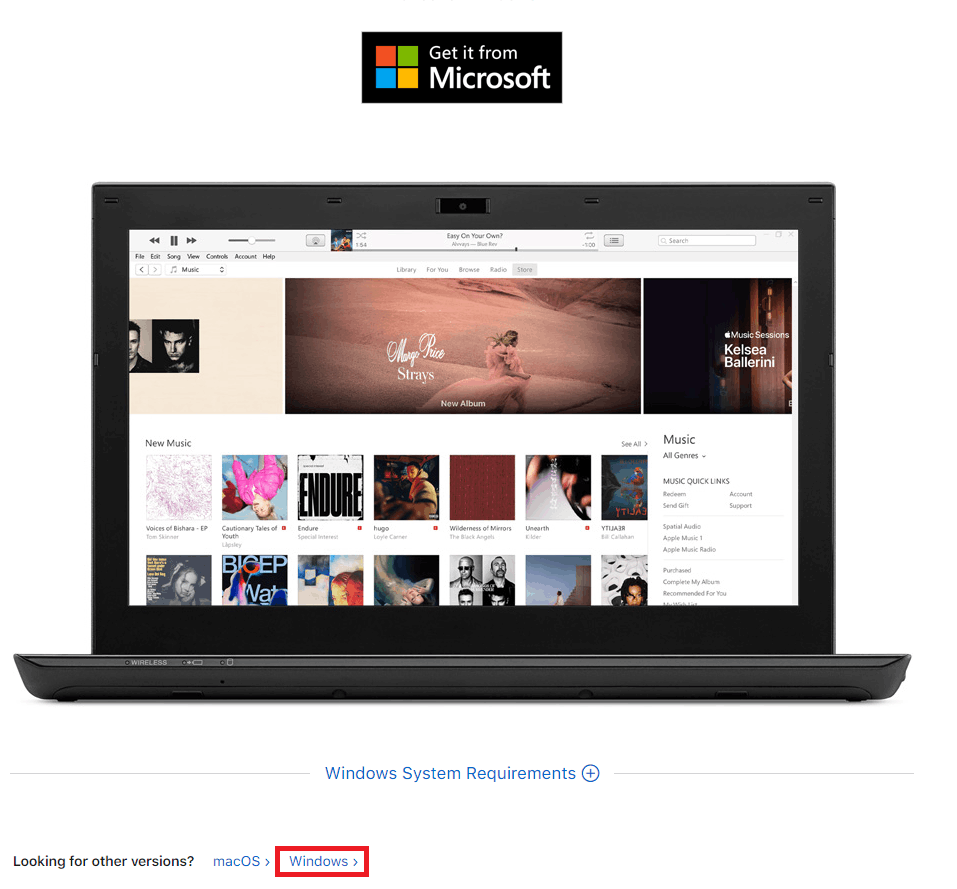Click the AirPlay icon in iTunes

pyautogui.click(x=316, y=240)
